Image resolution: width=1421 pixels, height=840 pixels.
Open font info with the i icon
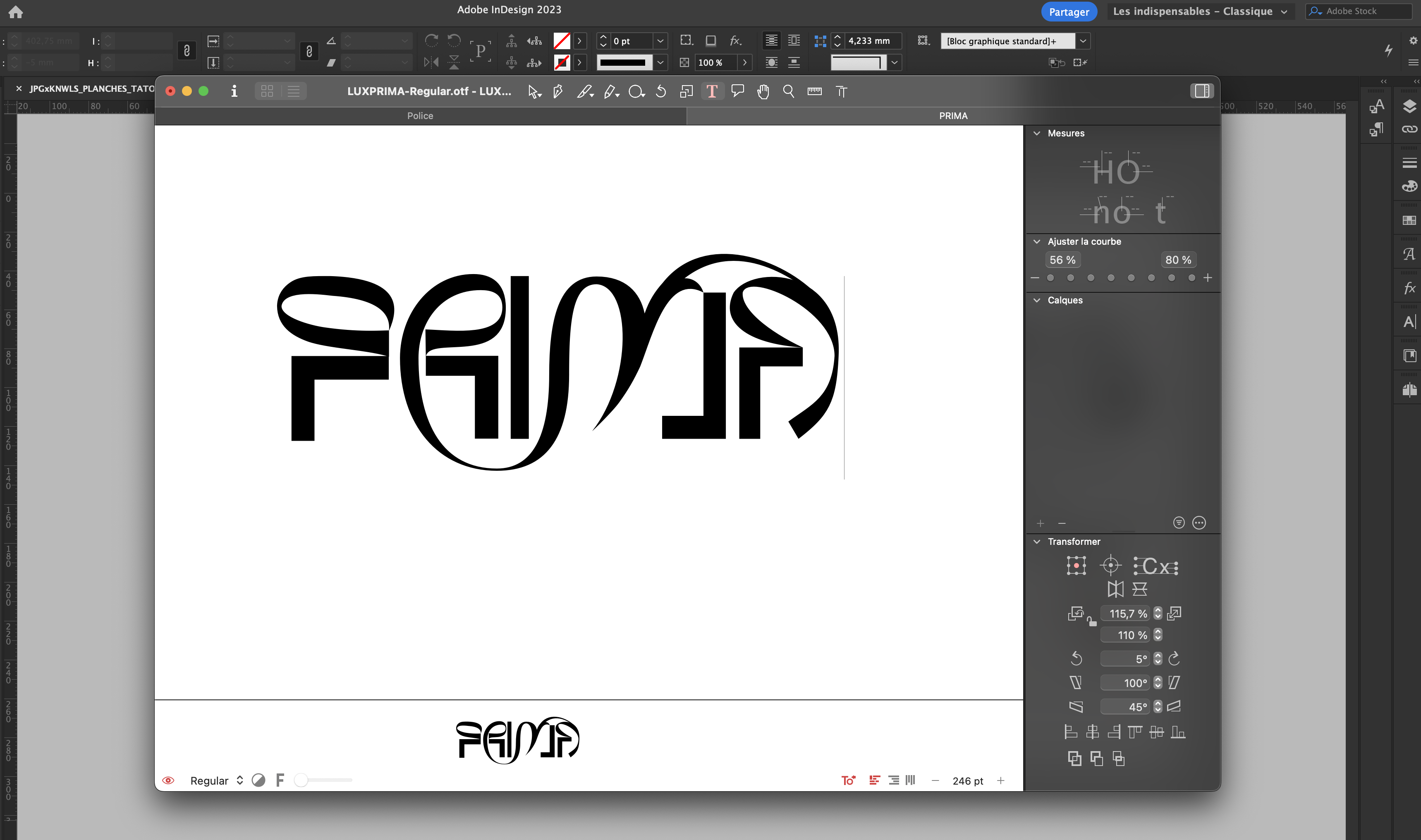point(234,91)
